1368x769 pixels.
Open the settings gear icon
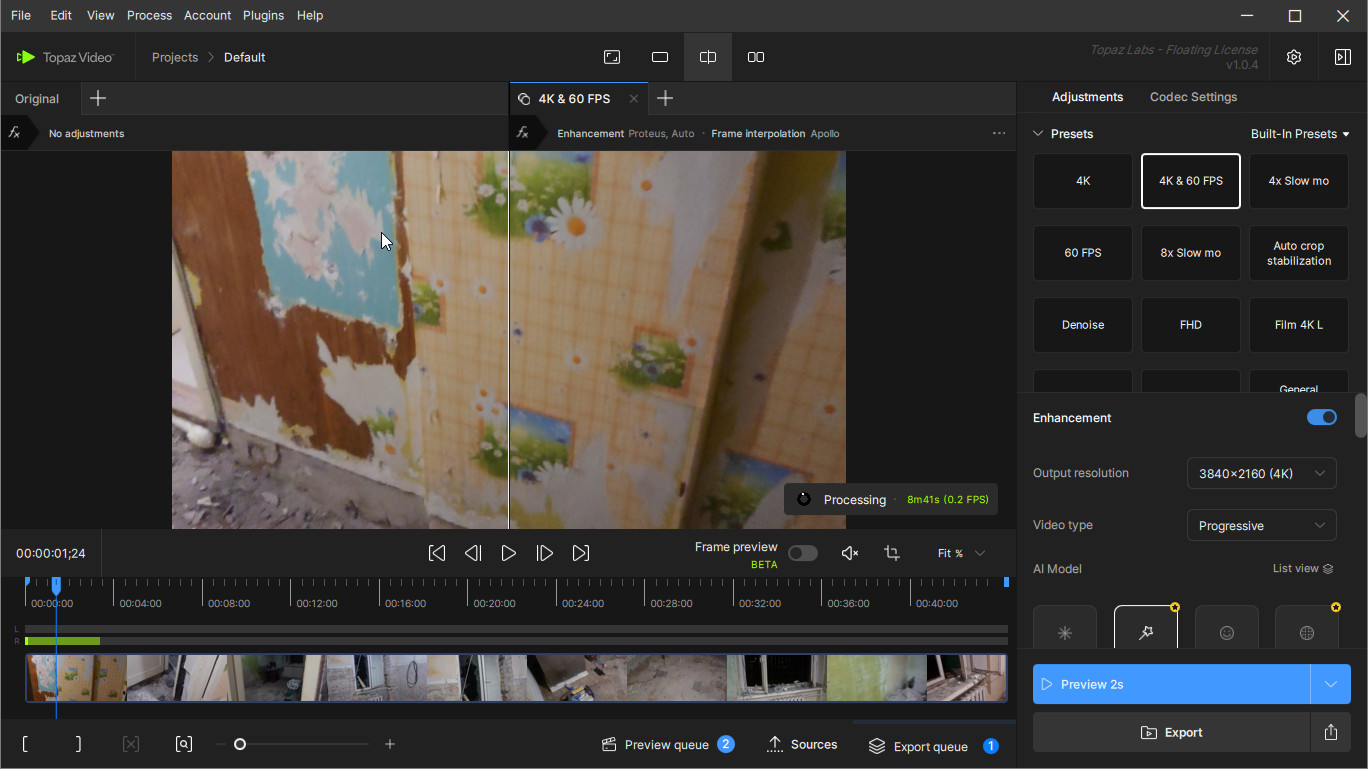click(x=1294, y=57)
